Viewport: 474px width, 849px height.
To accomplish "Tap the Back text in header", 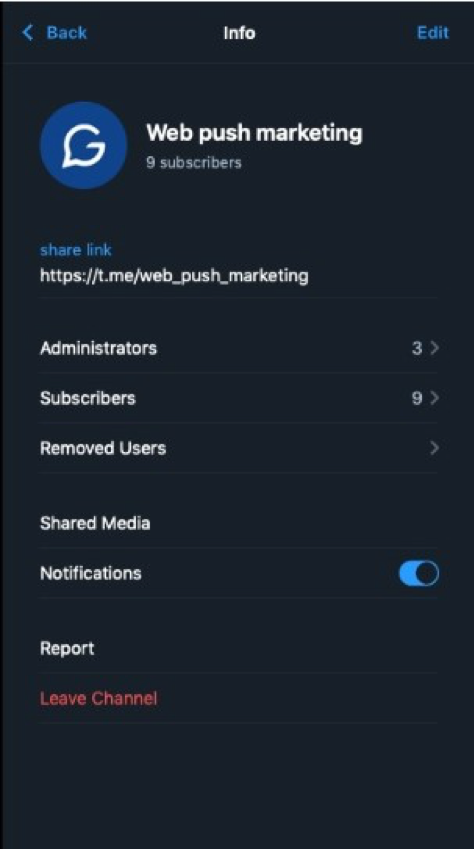I will pos(67,33).
